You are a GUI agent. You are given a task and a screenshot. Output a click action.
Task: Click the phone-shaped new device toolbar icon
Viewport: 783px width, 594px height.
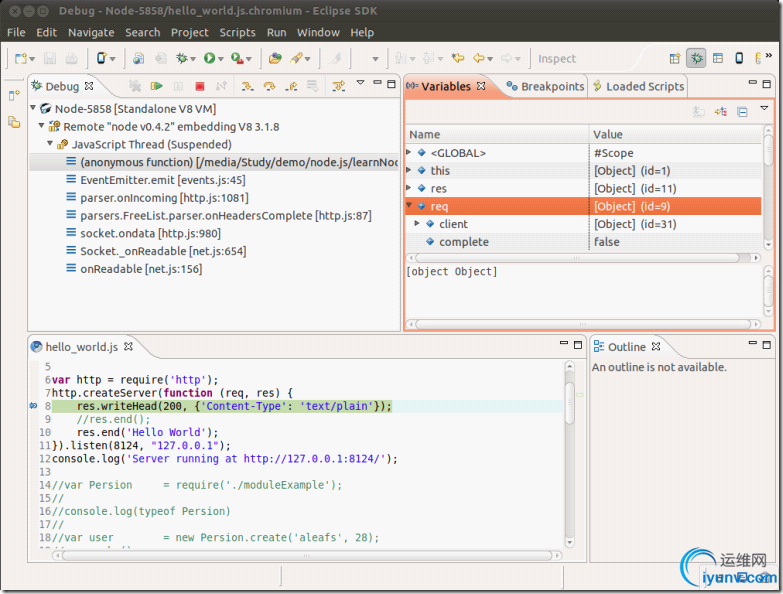pos(101,58)
